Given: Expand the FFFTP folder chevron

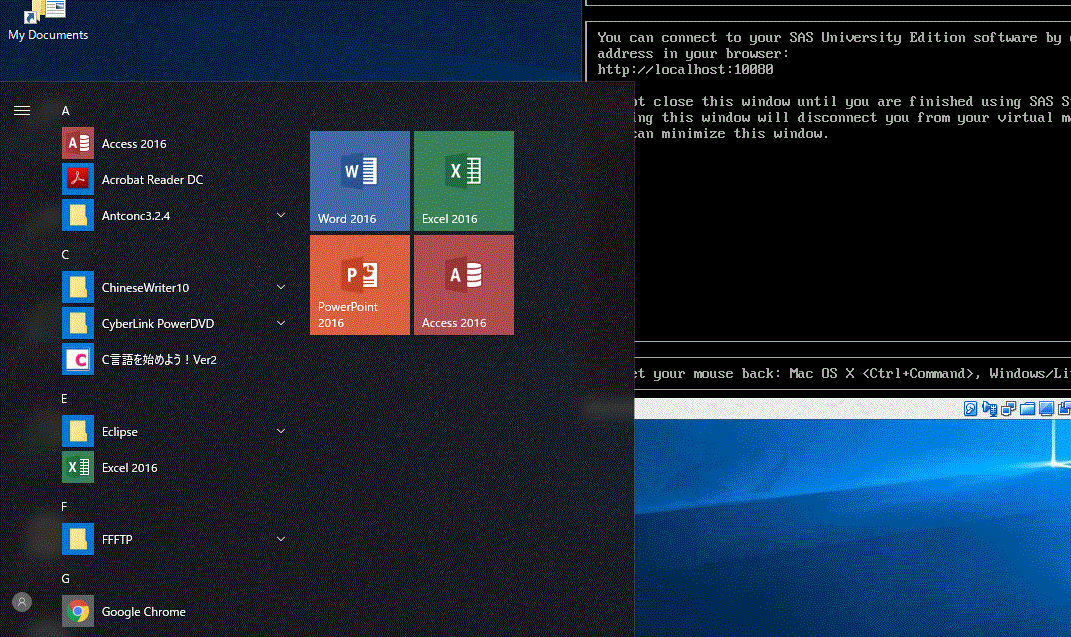Looking at the screenshot, I should tap(281, 539).
